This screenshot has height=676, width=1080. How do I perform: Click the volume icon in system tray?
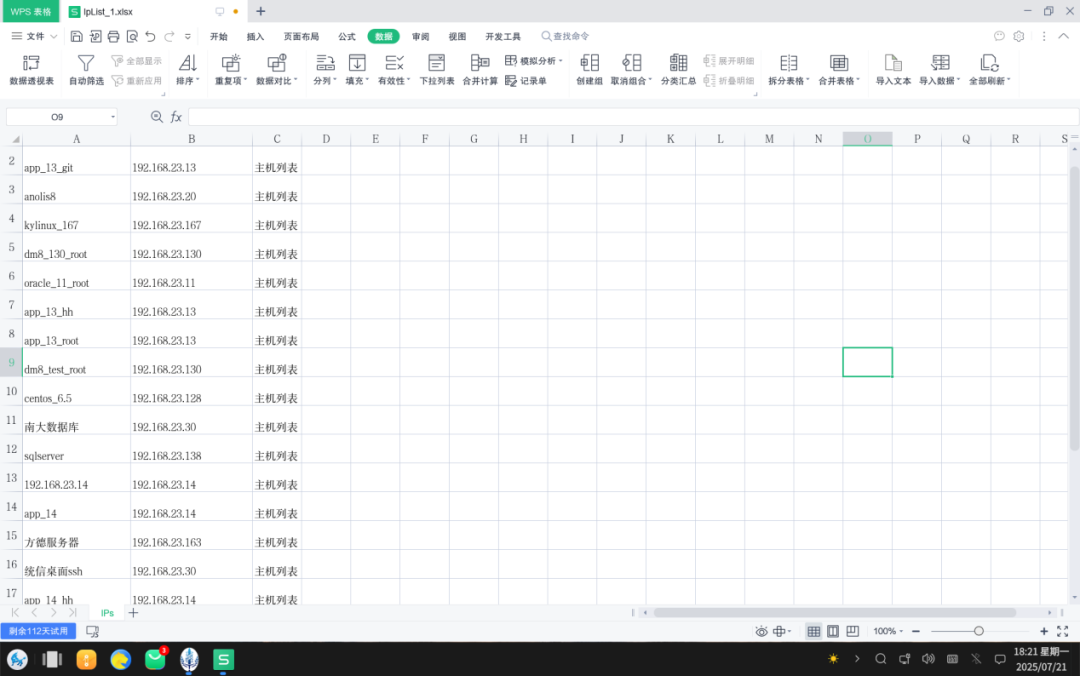[x=928, y=659]
